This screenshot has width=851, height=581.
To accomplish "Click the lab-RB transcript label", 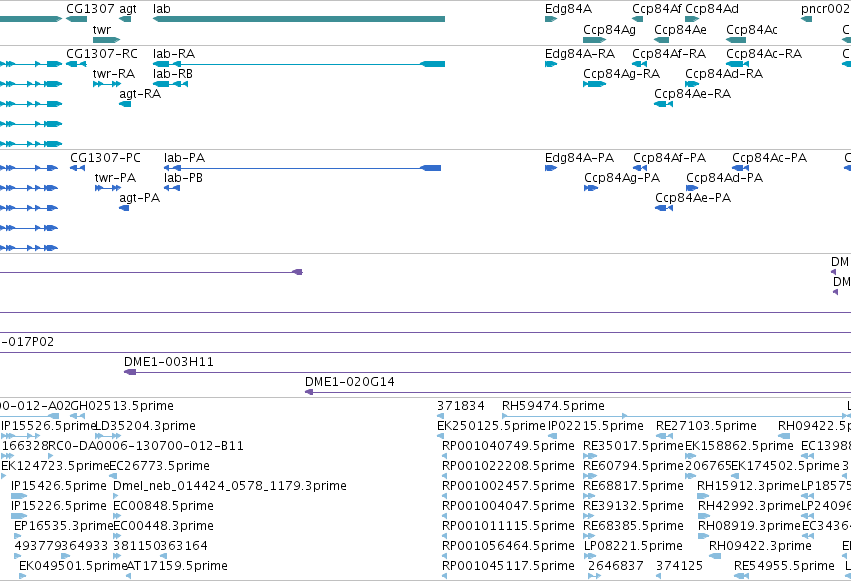I will pos(173,74).
